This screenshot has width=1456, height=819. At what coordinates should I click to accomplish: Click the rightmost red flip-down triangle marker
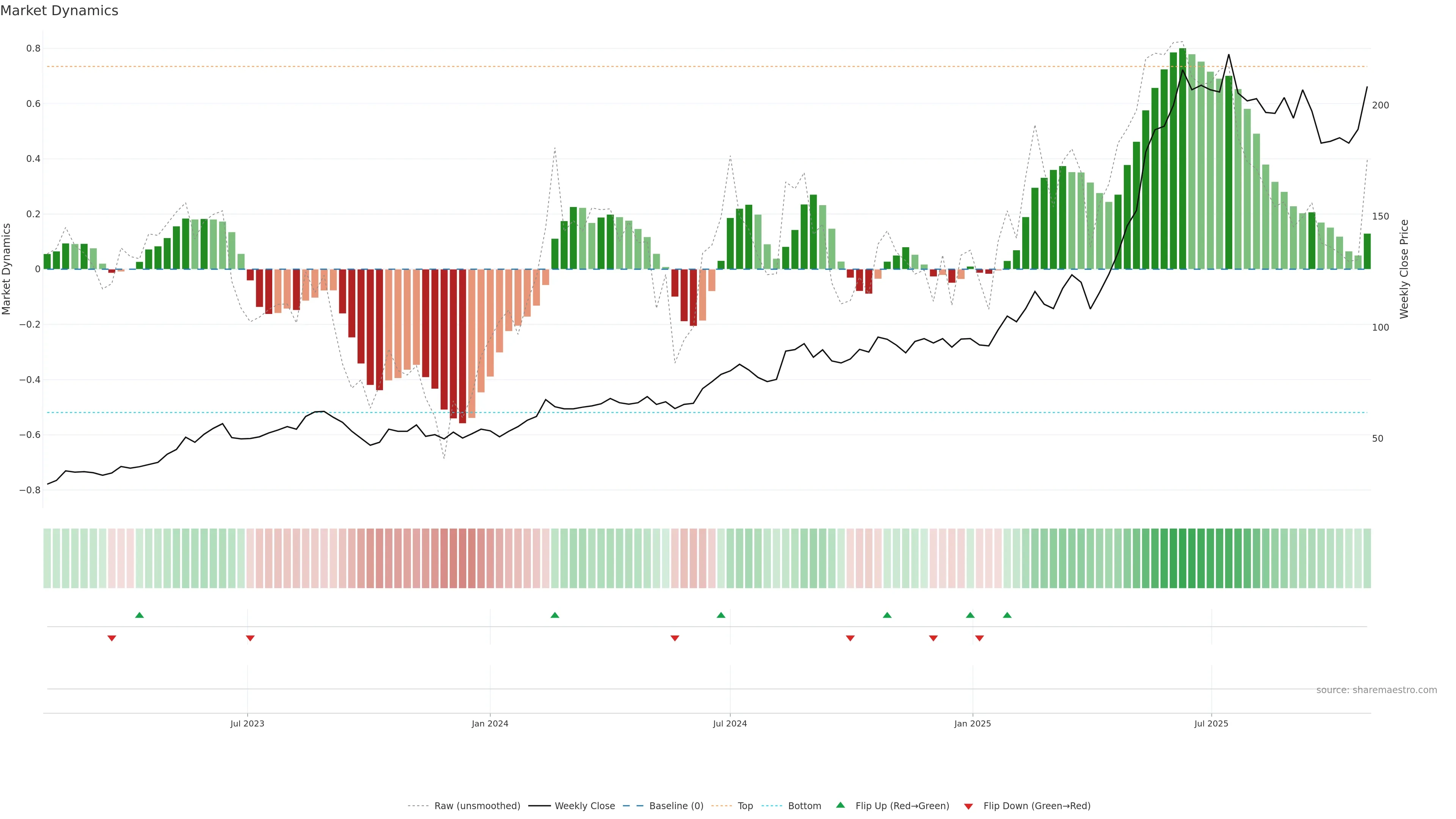(979, 638)
